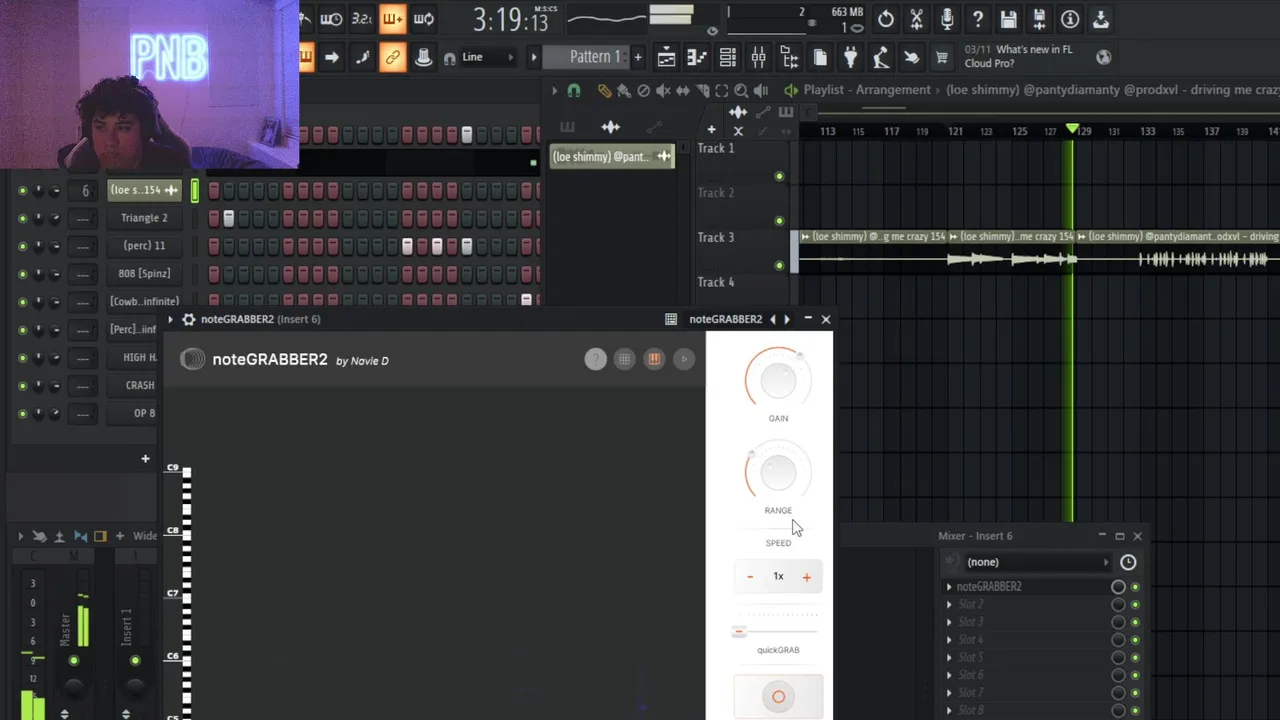Click the time display 3:19:13
Screen dimensions: 1280x720
[510, 20]
